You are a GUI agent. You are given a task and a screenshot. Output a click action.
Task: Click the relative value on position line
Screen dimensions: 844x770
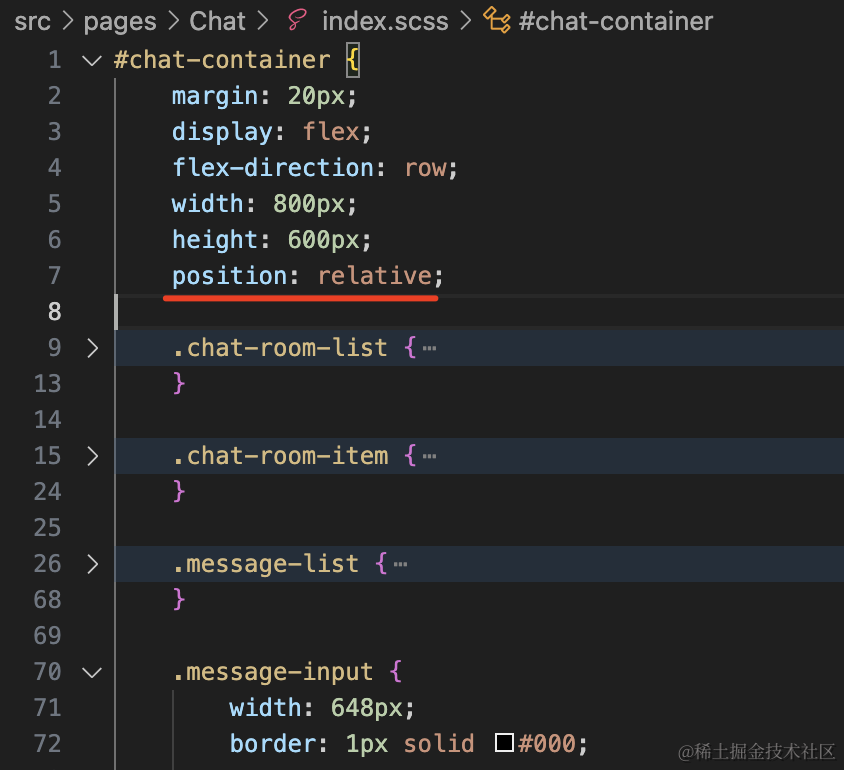click(x=374, y=276)
